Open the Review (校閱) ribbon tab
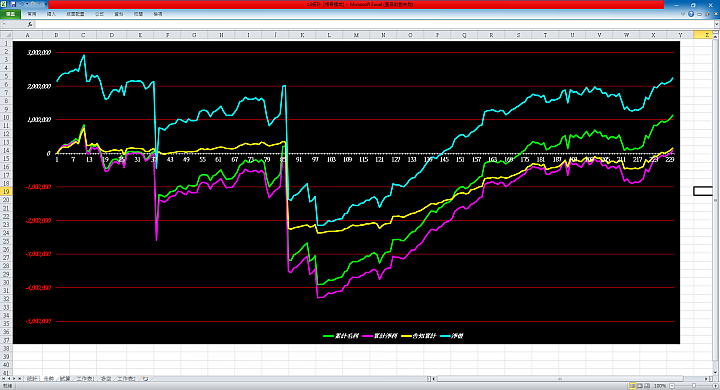This screenshot has width=720, height=390. click(x=138, y=14)
